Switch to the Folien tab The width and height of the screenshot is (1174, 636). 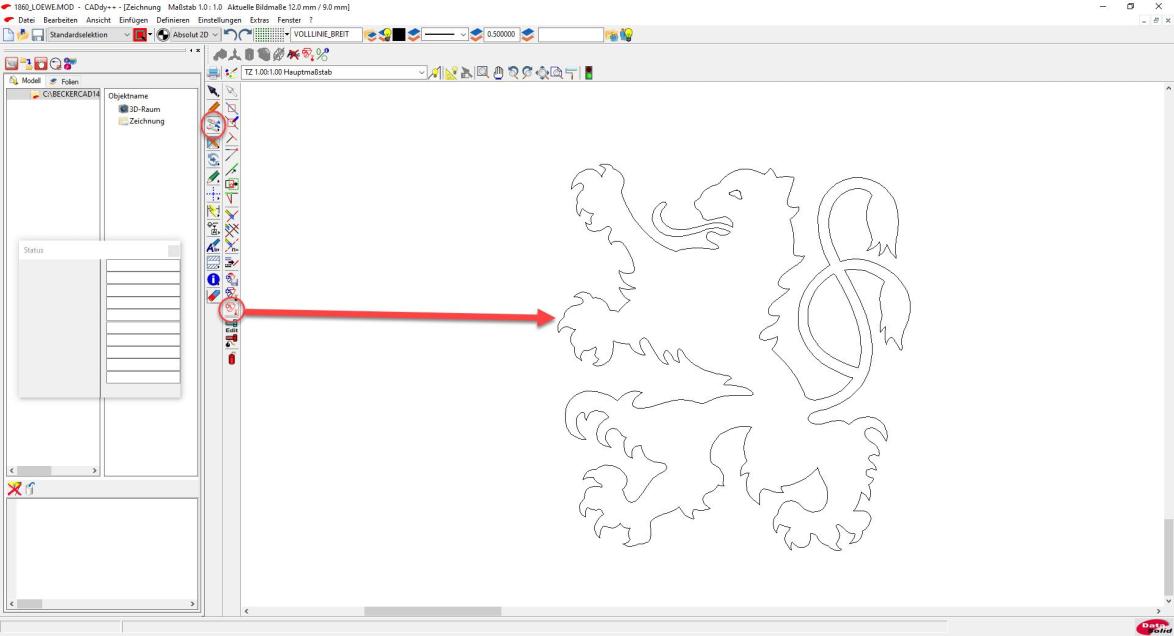64,81
